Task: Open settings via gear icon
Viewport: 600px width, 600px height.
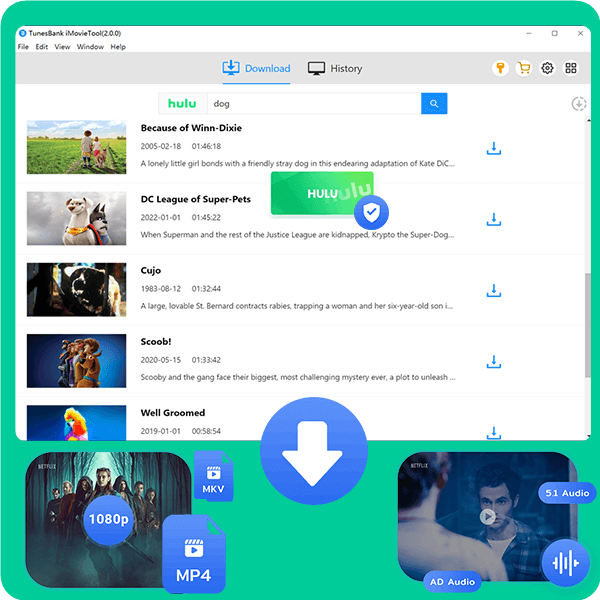Action: tap(547, 68)
